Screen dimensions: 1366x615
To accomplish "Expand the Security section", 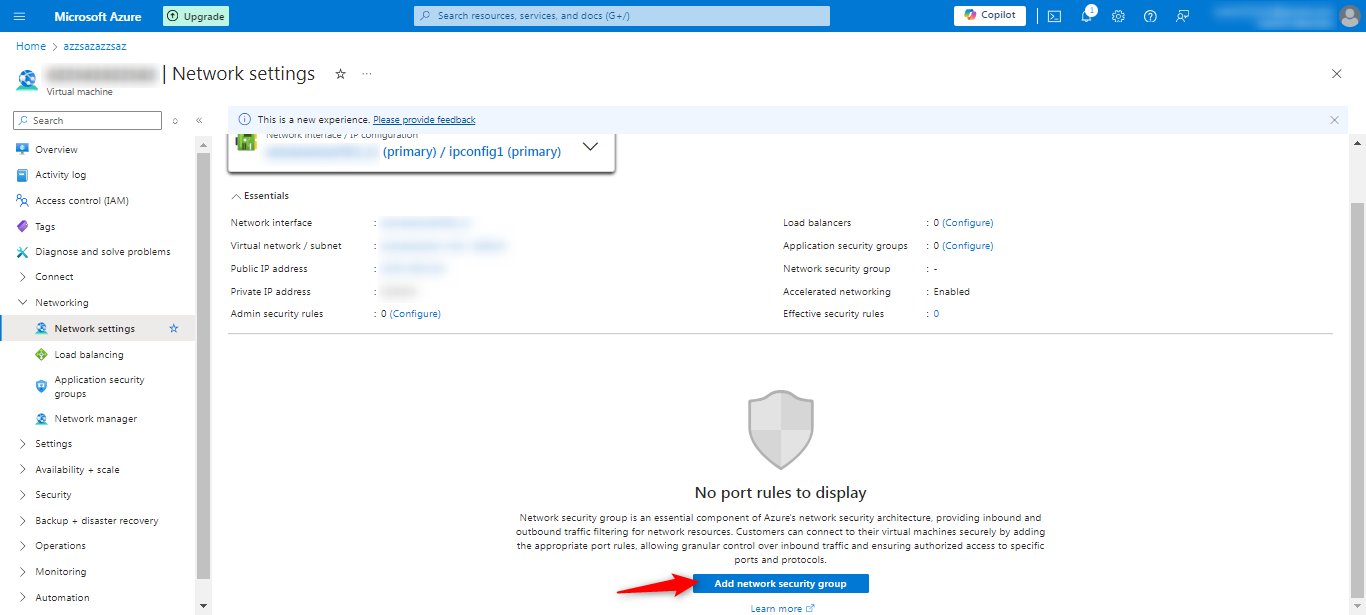I will pos(23,495).
